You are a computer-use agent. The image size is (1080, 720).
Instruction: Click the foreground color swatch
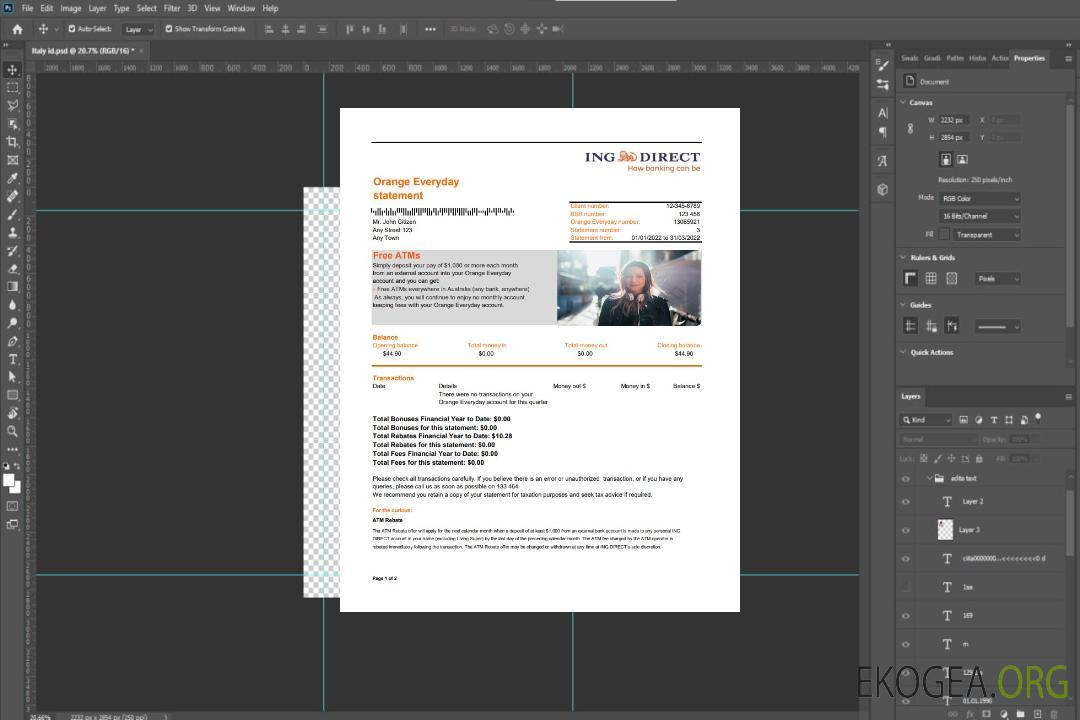[9, 480]
